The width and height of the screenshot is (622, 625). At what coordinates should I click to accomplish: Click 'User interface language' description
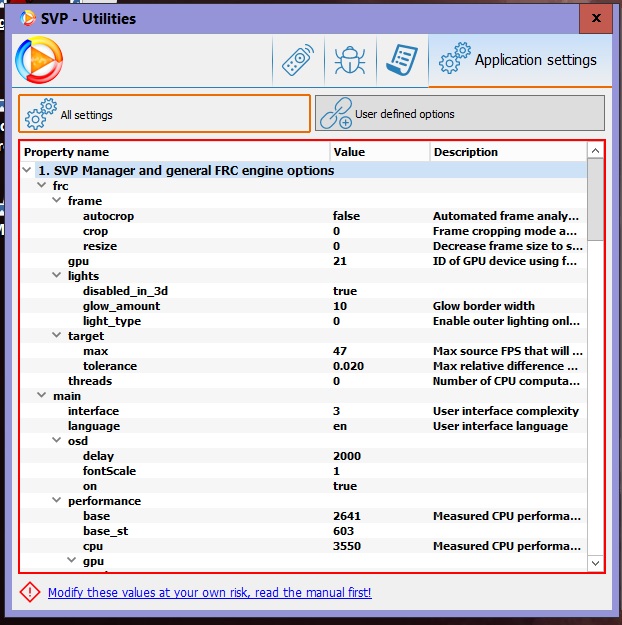click(500, 426)
